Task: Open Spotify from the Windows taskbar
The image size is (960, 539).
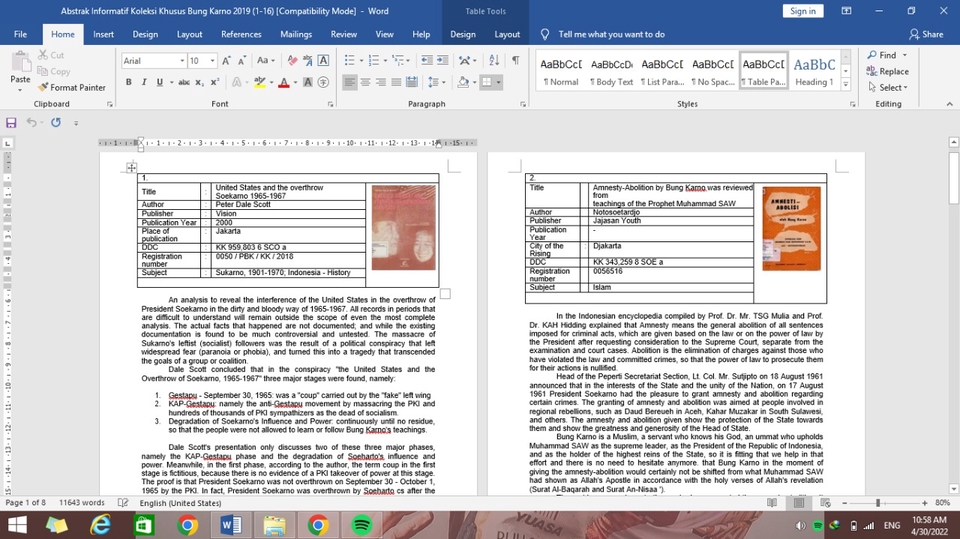Action: (x=362, y=524)
